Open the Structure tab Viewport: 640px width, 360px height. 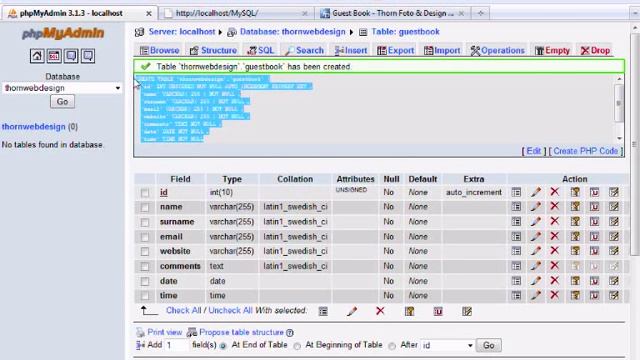click(213, 50)
